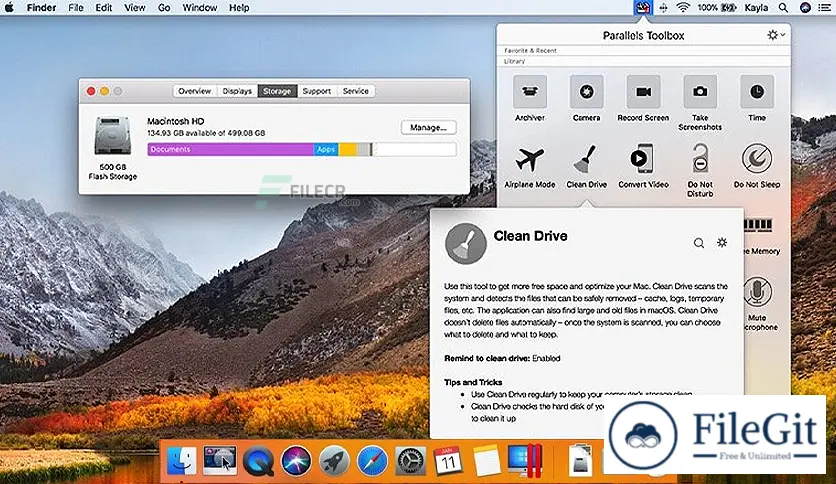Open the Finder menu
836x484 pixels.
tap(41, 7)
